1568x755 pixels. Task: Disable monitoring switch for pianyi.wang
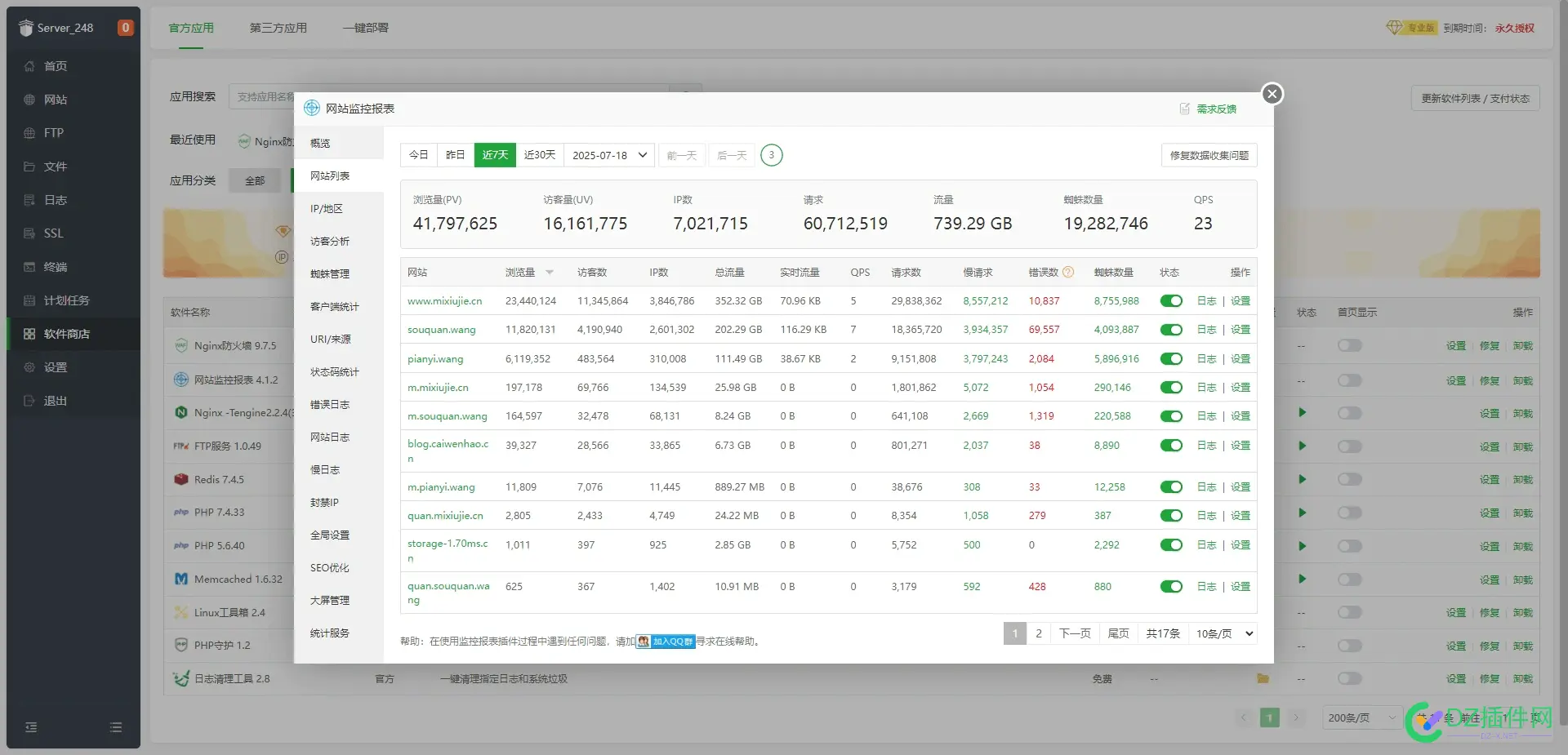pos(1171,359)
